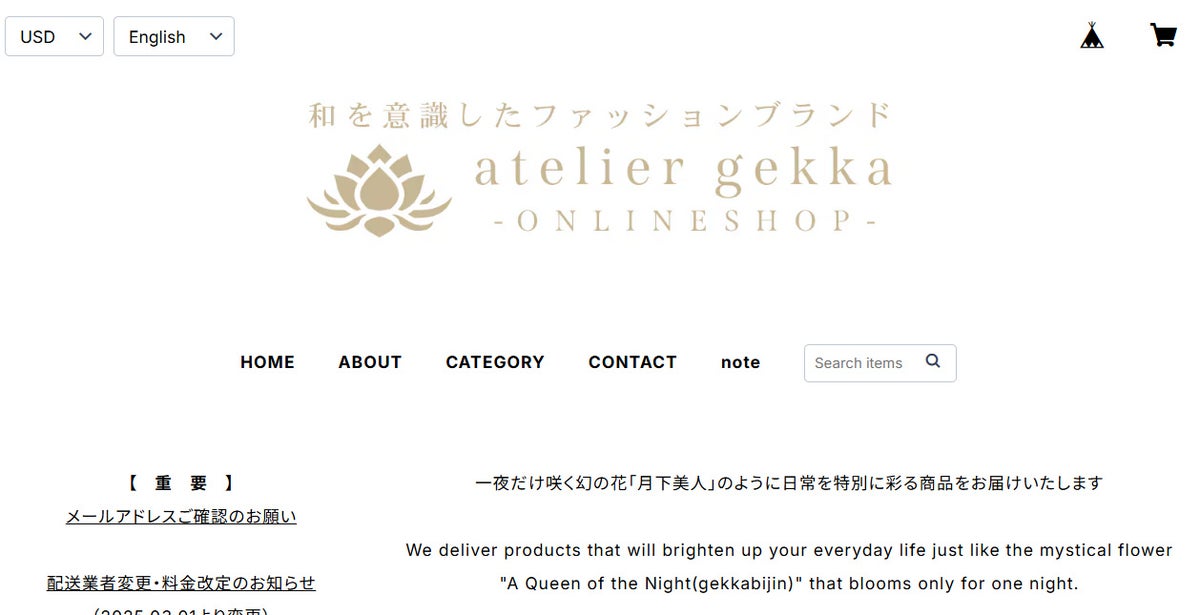Click the chevron arrow beside USD
The width and height of the screenshot is (1200, 615).
[x=85, y=36]
